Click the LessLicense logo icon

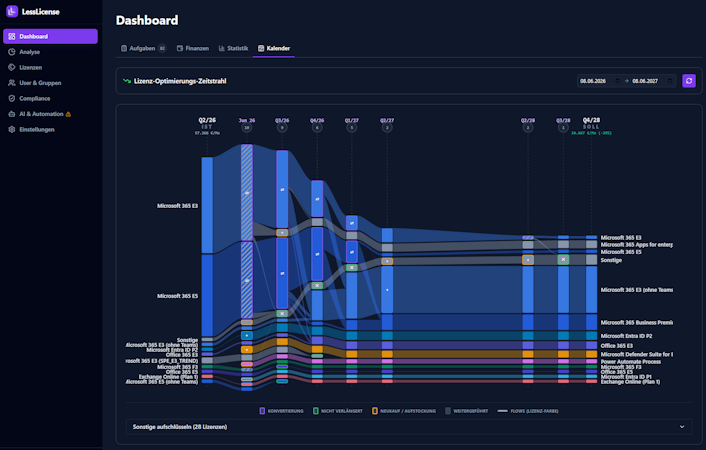point(12,12)
